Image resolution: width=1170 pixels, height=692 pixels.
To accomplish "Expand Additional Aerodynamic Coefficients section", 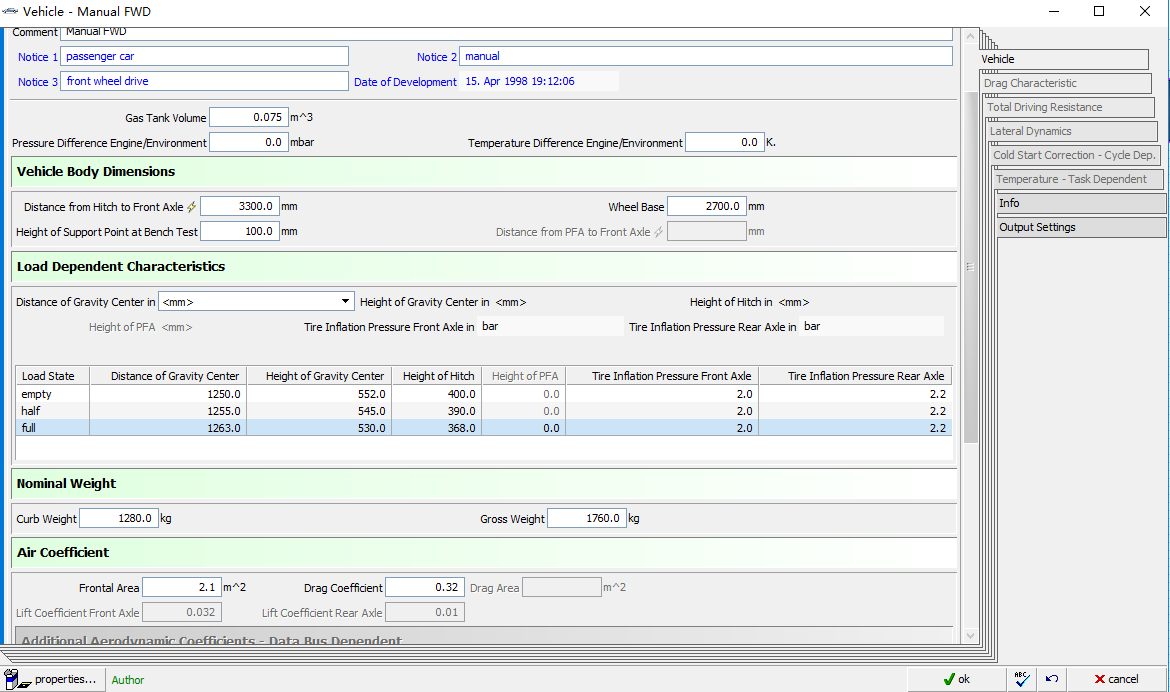I will (x=211, y=640).
